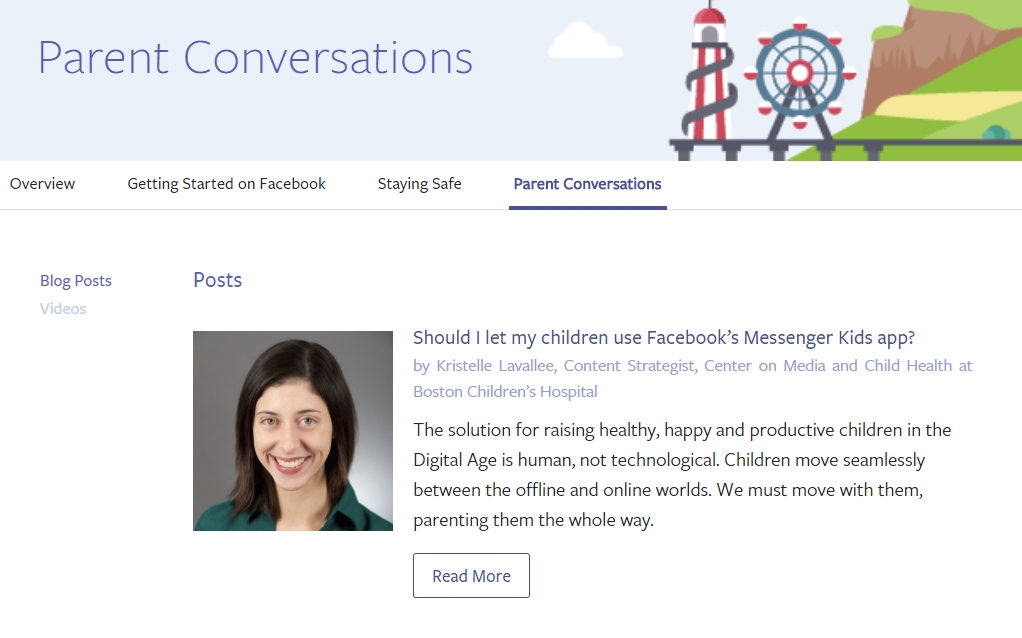Viewport: 1022px width, 638px height.
Task: Click the Posts section heading
Action: click(218, 280)
